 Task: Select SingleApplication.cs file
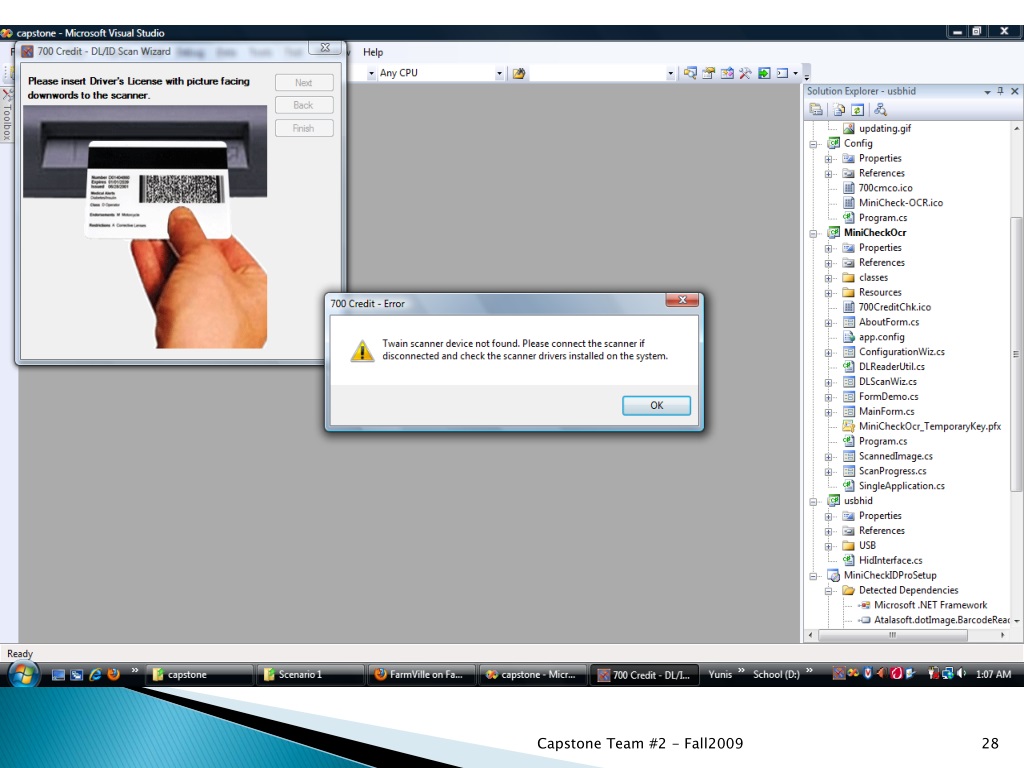pyautogui.click(x=901, y=486)
